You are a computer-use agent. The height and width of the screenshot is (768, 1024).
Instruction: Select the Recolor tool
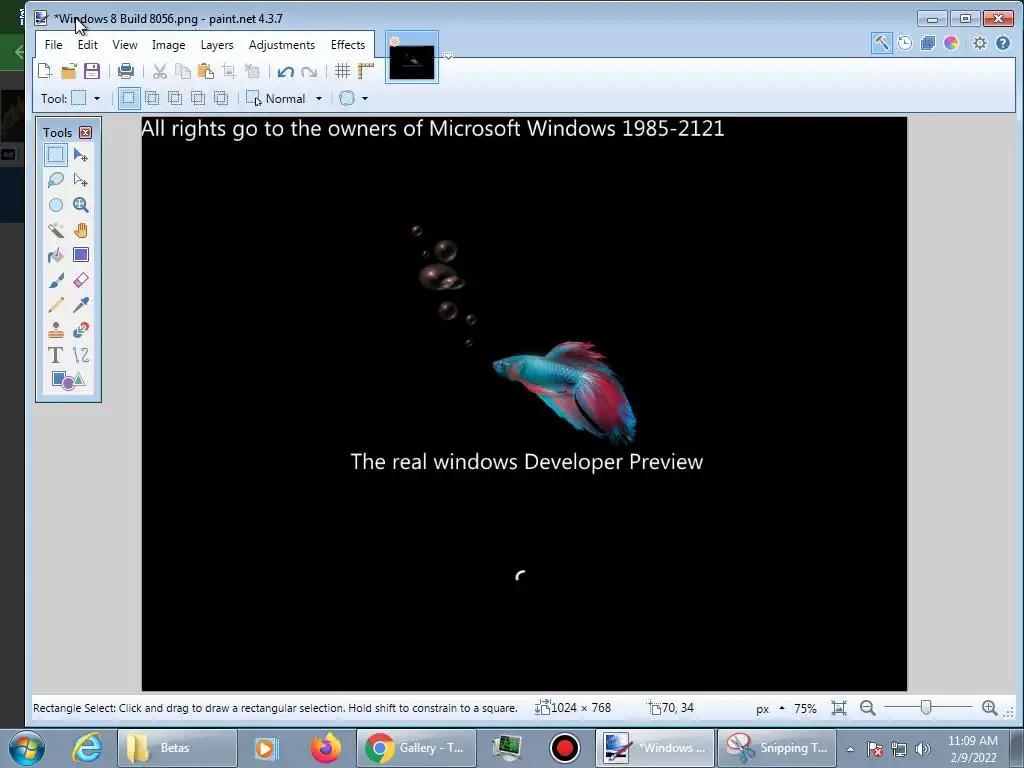tap(80, 330)
